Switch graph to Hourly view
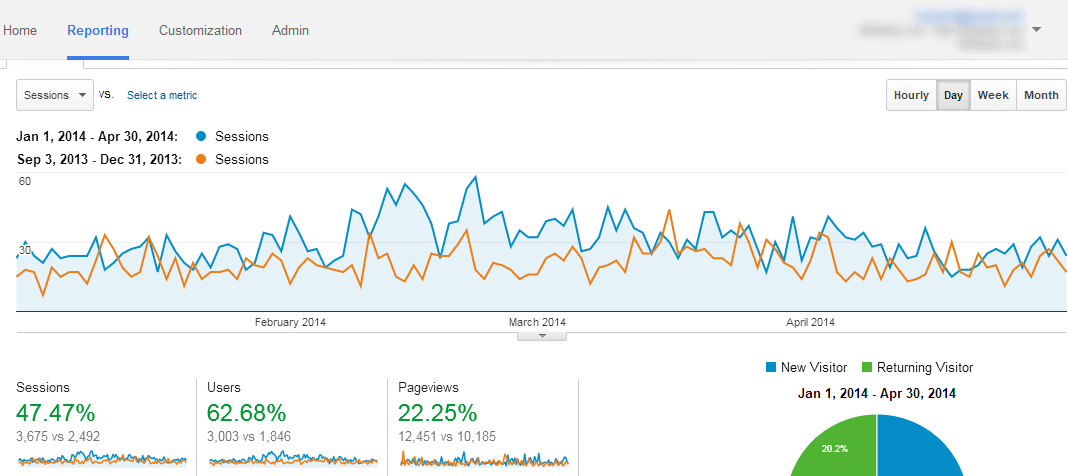 coord(911,95)
